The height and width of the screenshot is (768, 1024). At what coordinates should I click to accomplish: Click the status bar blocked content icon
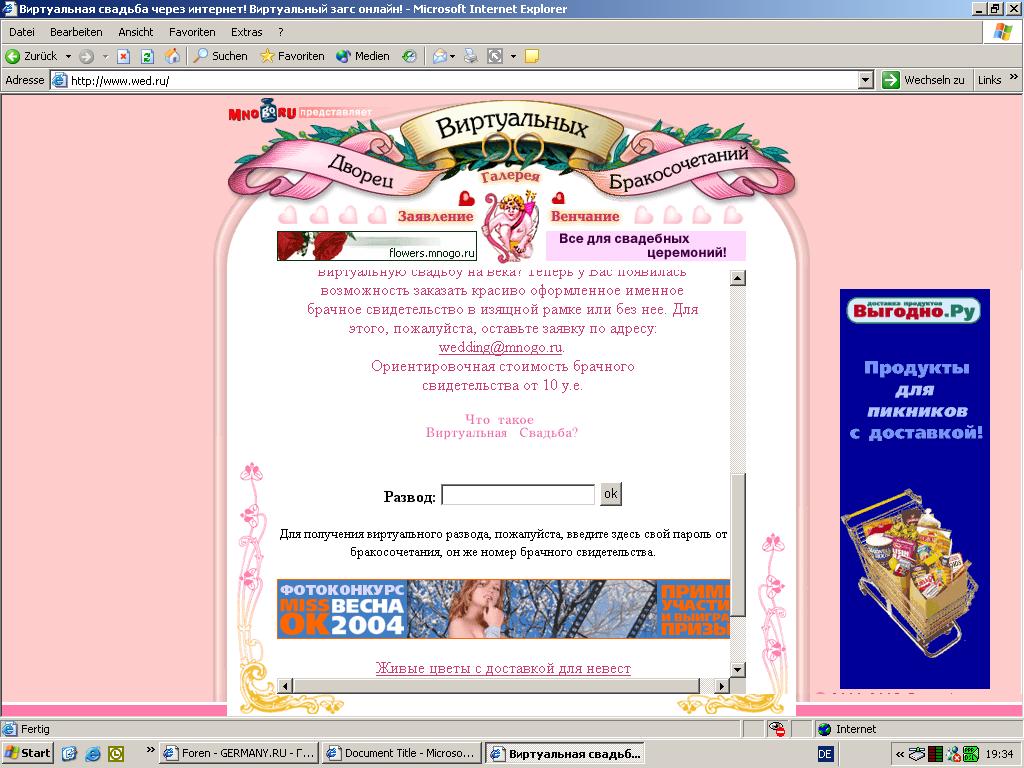(x=776, y=729)
